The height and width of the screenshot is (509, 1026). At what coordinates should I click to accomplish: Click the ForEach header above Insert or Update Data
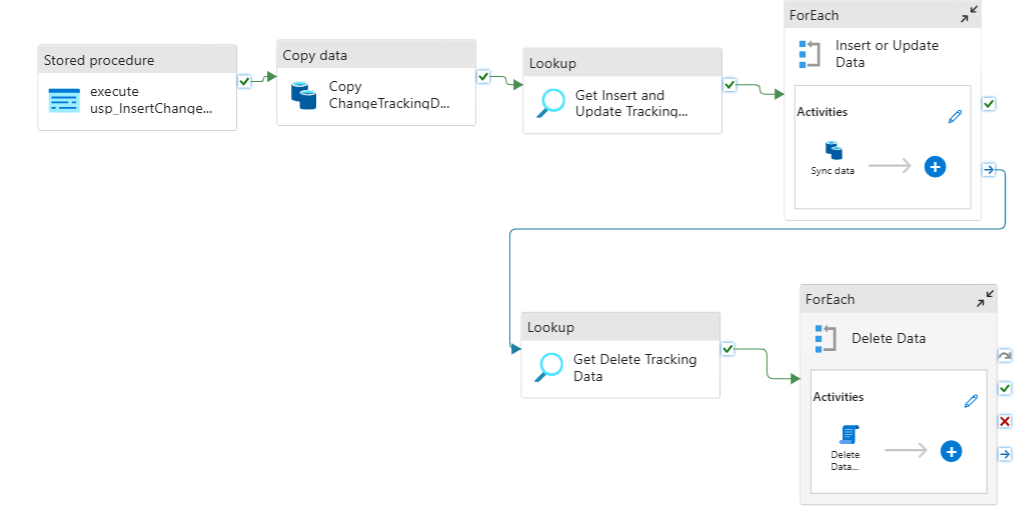[x=883, y=14]
